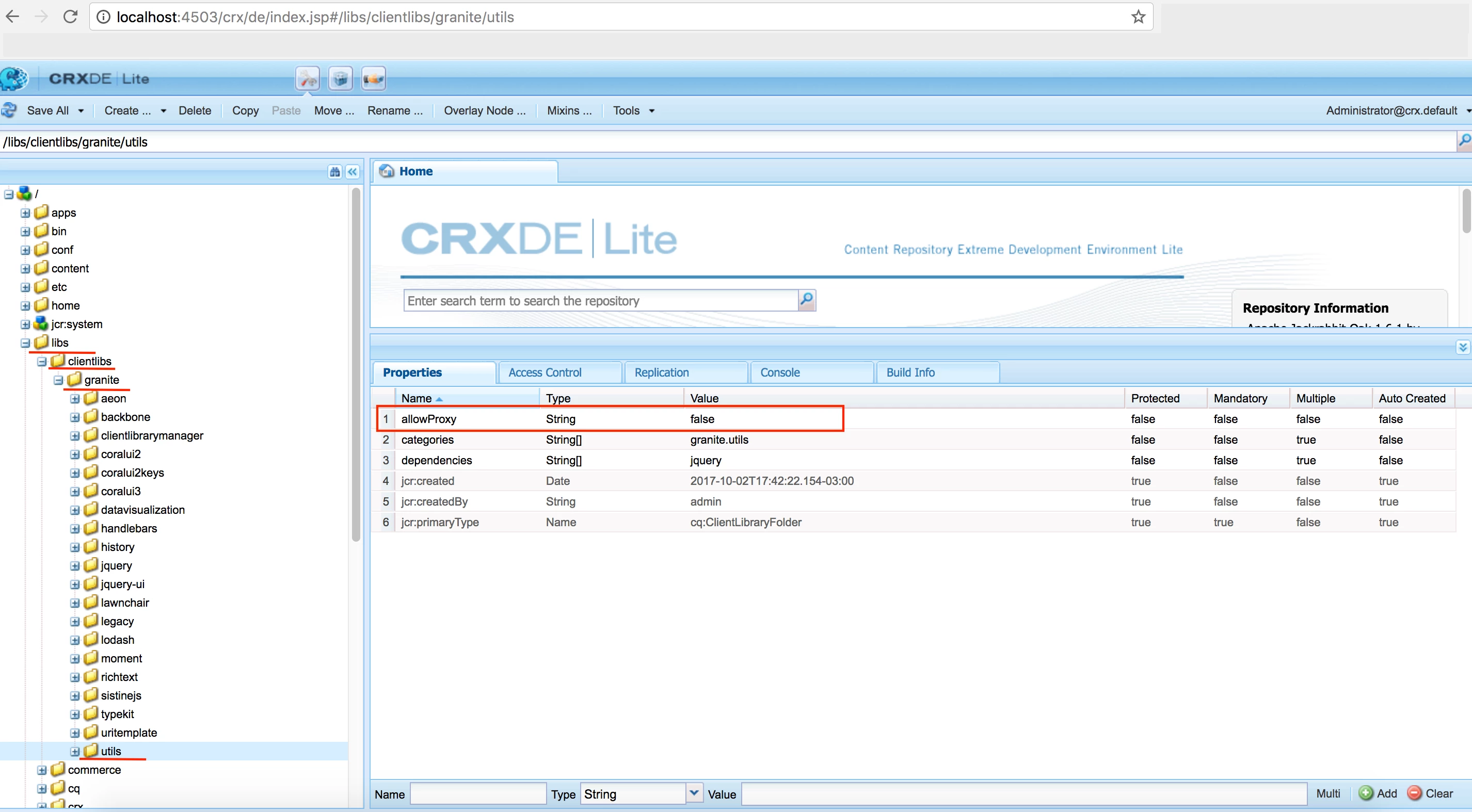Click the Package Share plug icon
The height and width of the screenshot is (812, 1472).
pos(374,78)
